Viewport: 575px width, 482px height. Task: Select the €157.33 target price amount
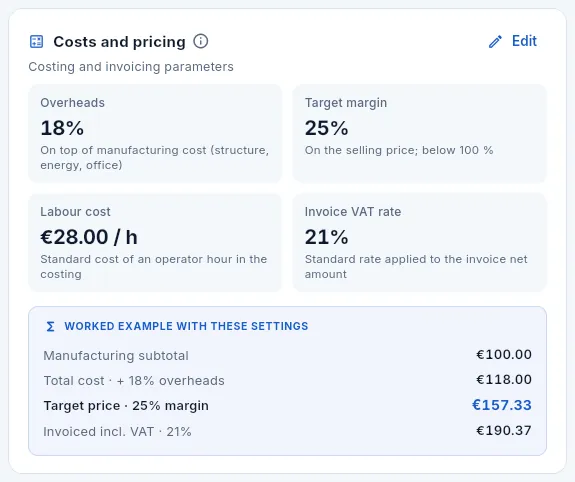point(502,405)
